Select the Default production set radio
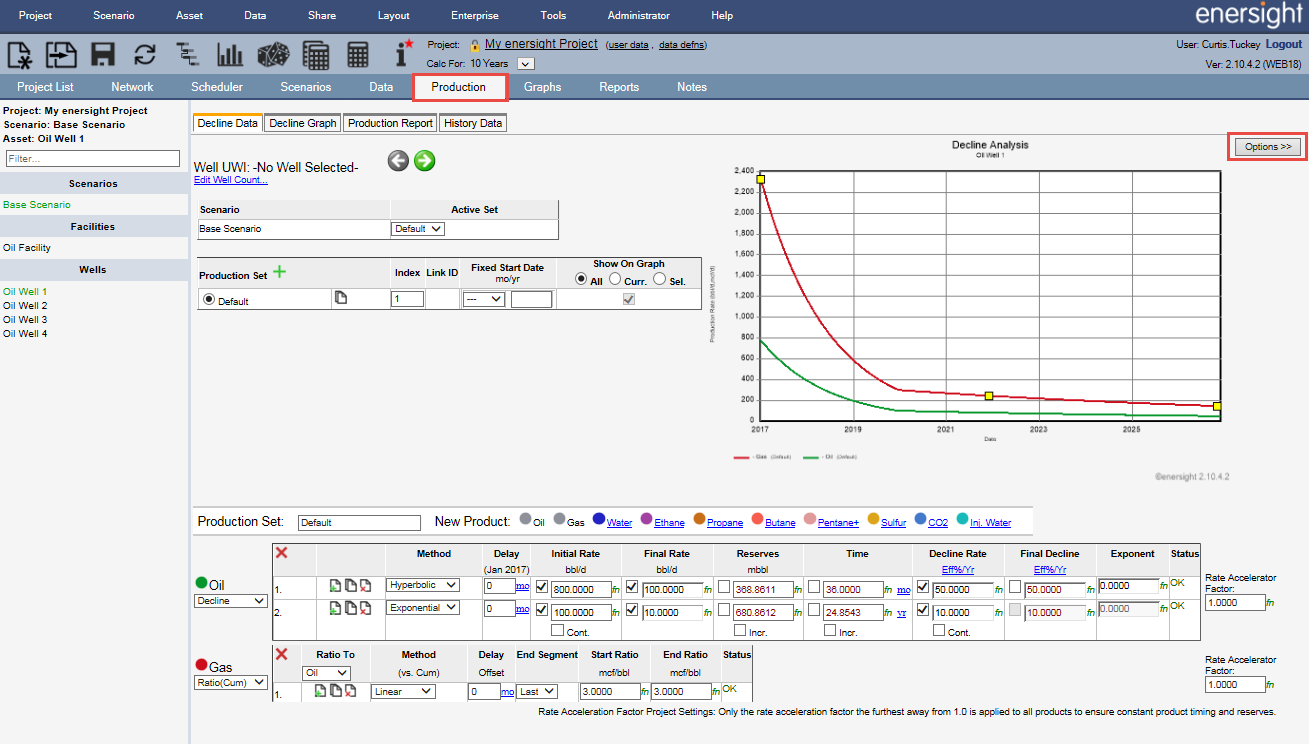The width and height of the screenshot is (1309, 744). pos(209,299)
